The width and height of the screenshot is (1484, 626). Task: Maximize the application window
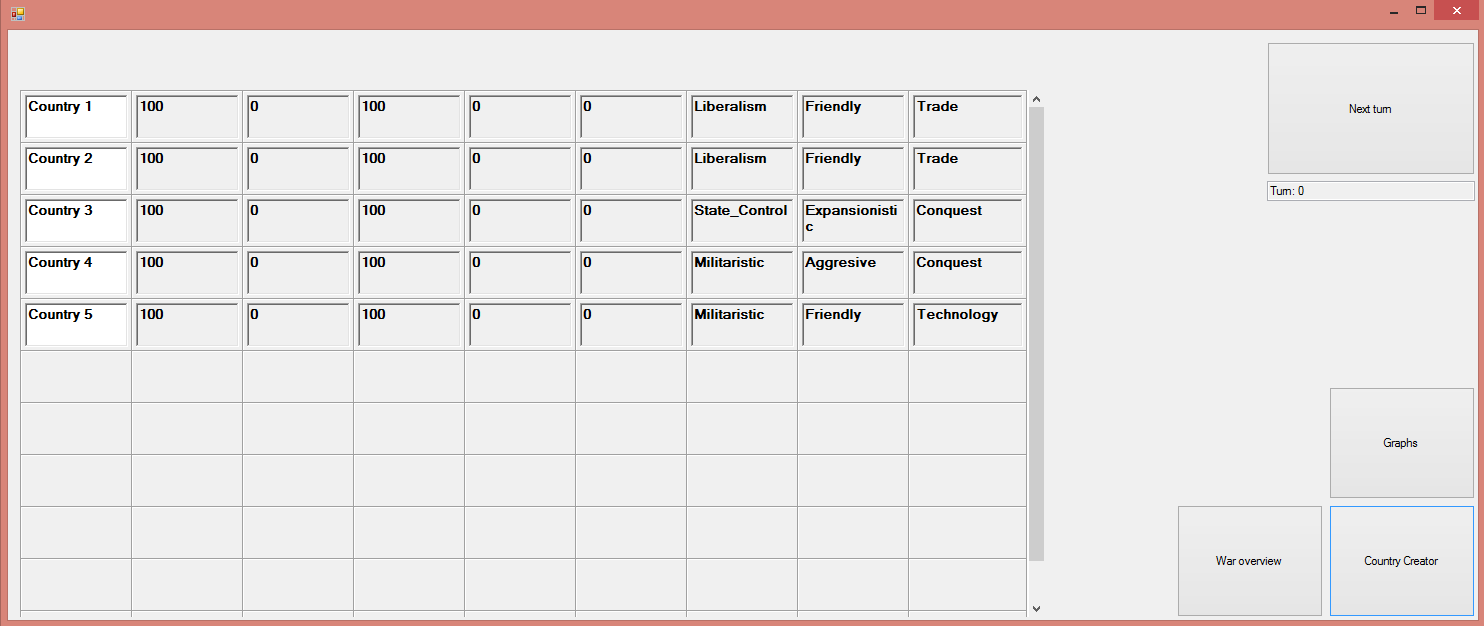[1420, 10]
